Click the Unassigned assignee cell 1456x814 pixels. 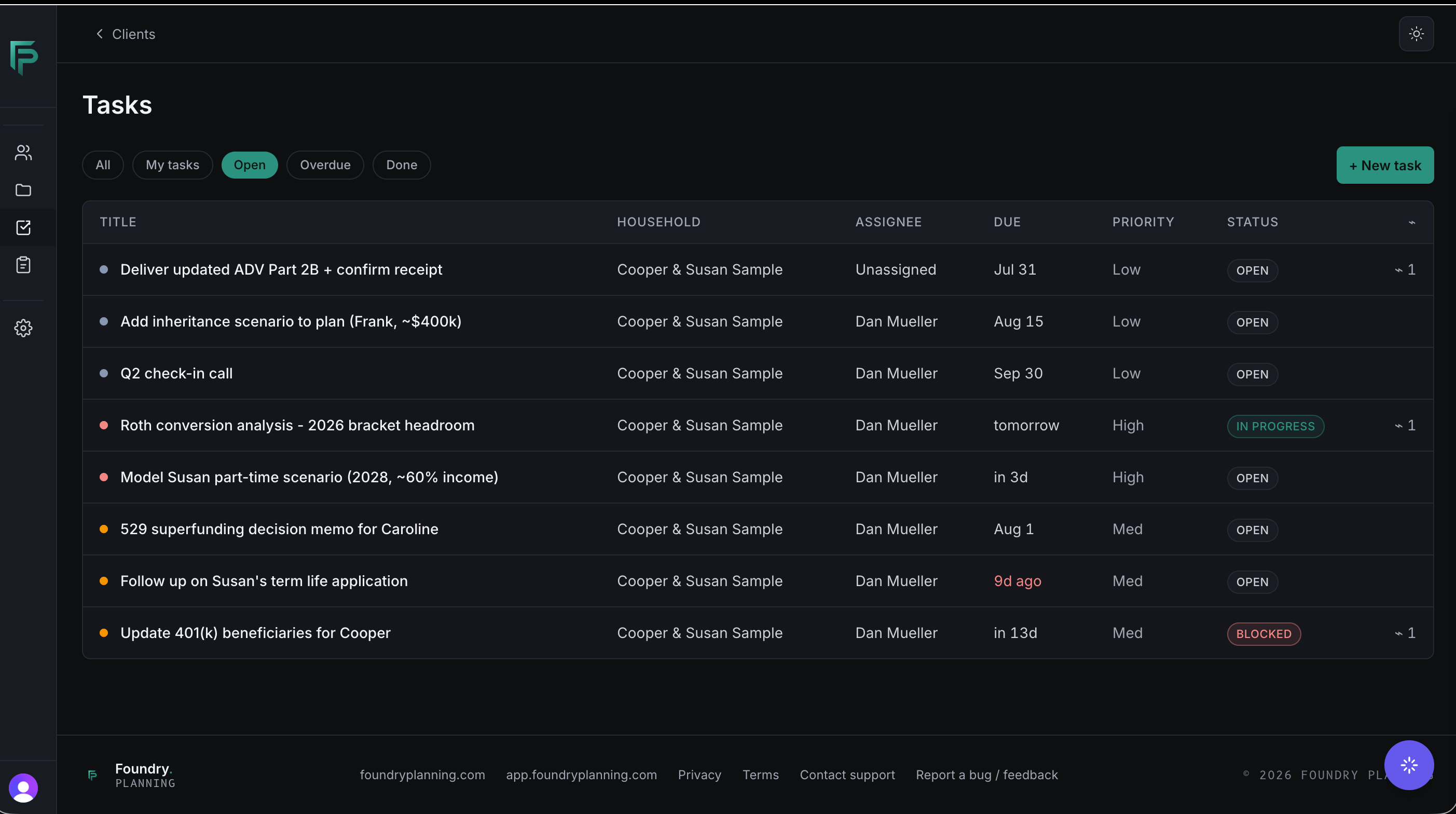[x=895, y=270]
